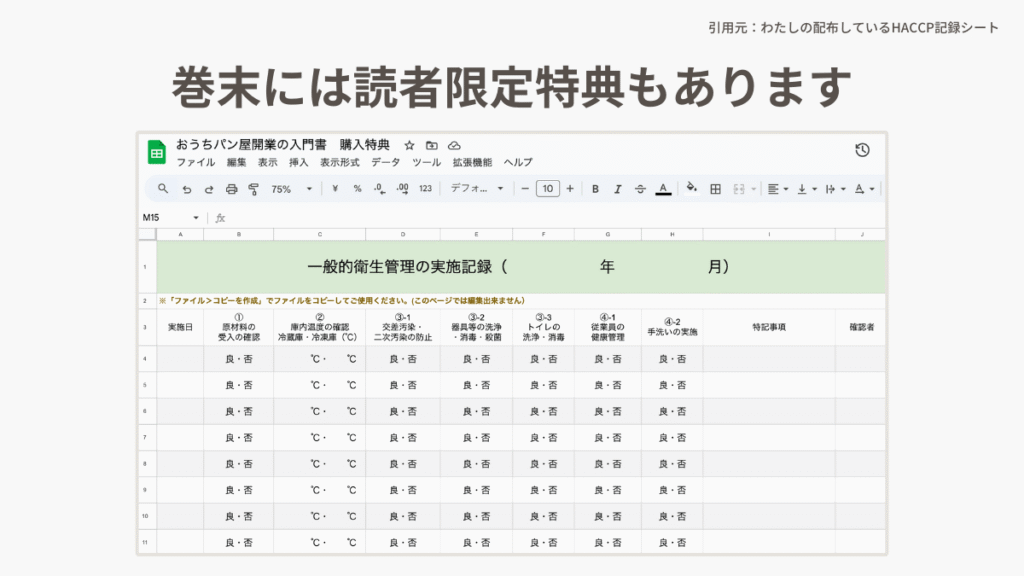Select the 特記事項 header cell
The height and width of the screenshot is (576, 1024).
pos(769,327)
